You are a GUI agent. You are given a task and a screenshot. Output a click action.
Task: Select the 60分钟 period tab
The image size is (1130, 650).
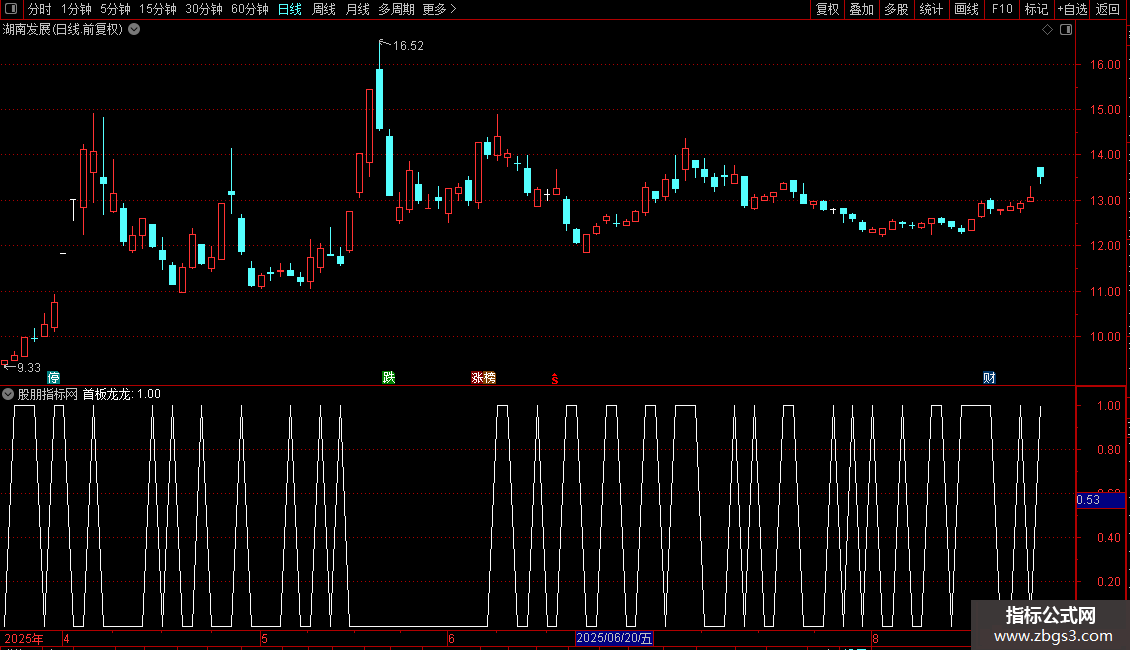pos(250,9)
